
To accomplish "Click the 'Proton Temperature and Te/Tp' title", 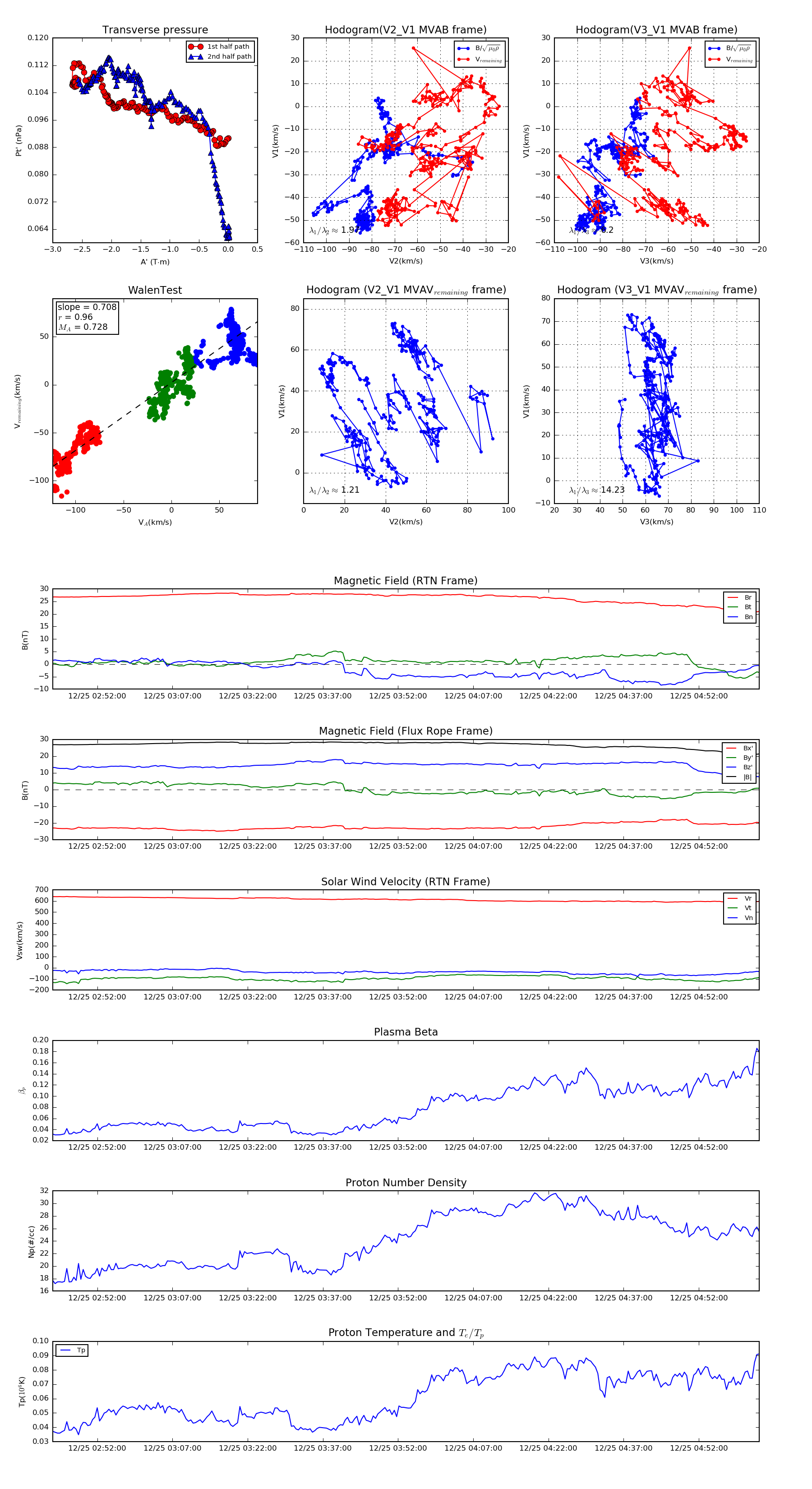I will coord(406,1333).
